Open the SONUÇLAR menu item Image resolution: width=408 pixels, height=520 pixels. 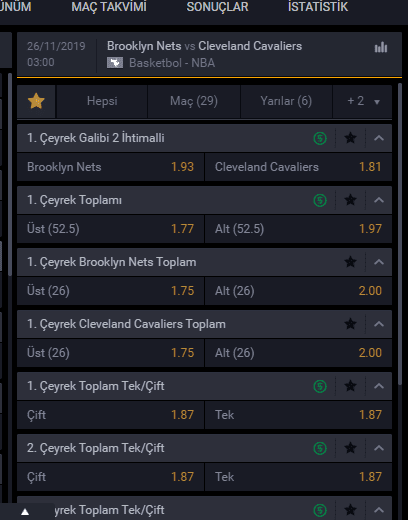click(x=217, y=7)
